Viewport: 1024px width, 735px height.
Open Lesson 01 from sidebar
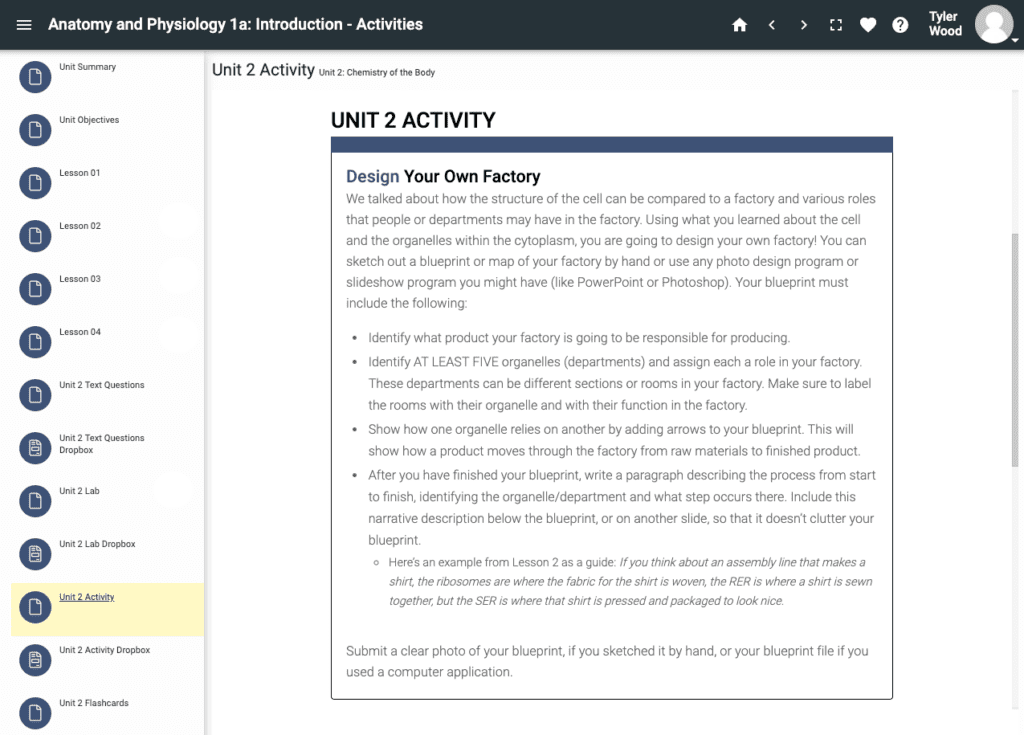click(80, 173)
